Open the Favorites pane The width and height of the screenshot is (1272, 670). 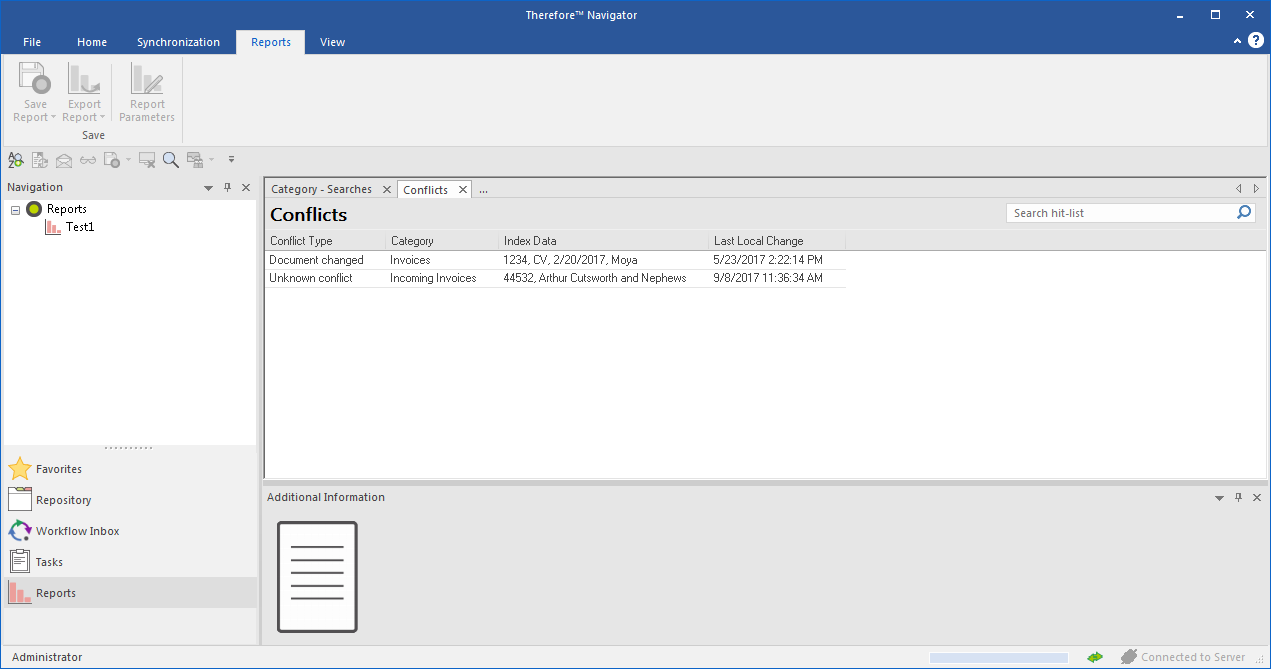[x=59, y=469]
